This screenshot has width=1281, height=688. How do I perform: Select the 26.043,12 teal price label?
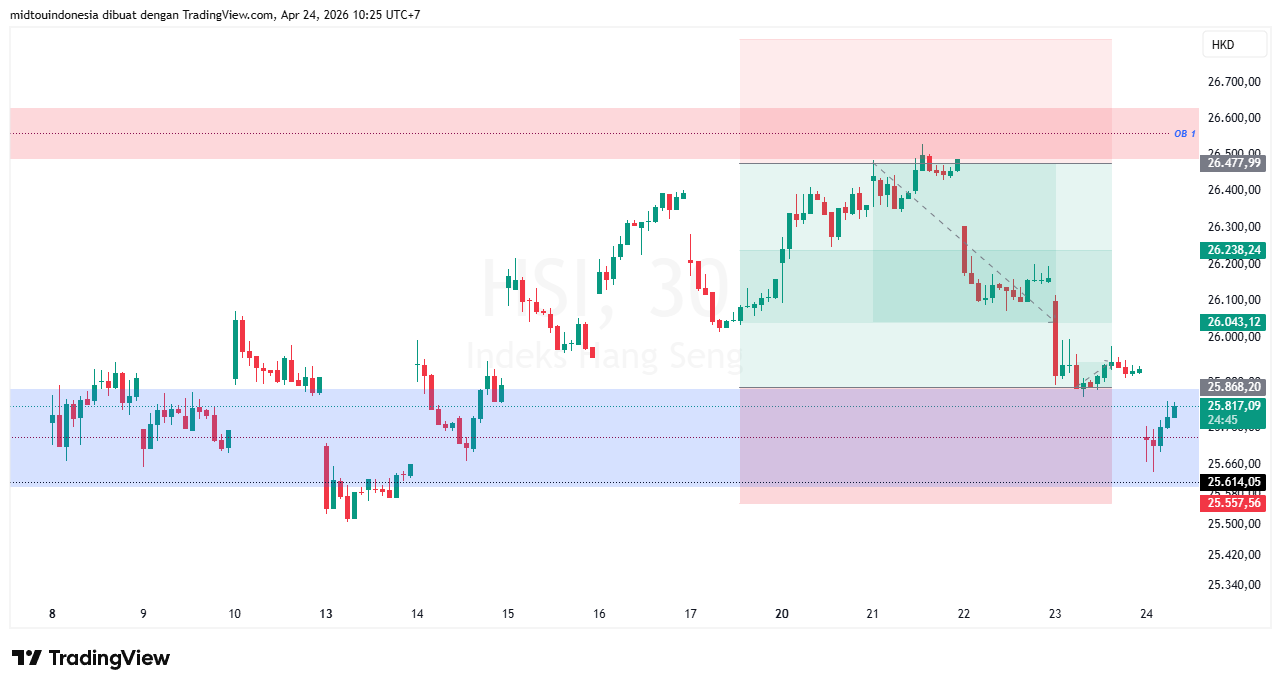pos(1233,322)
